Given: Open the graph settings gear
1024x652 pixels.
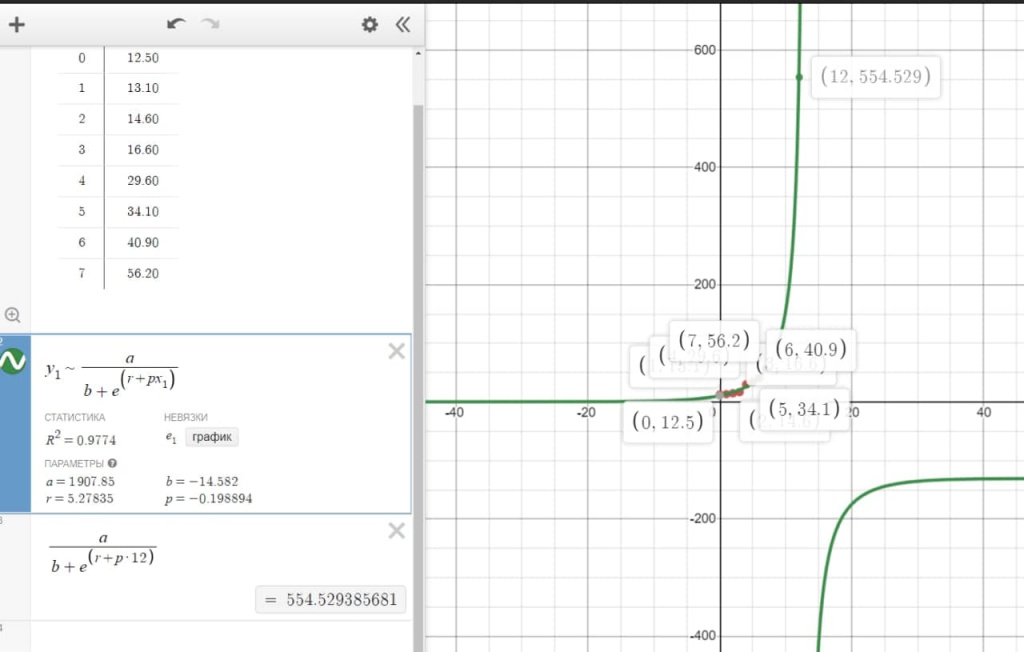Looking at the screenshot, I should point(370,25).
